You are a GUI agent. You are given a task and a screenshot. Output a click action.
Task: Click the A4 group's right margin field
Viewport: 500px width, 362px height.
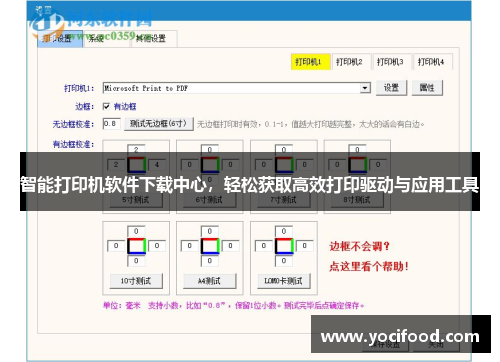coord(230,246)
